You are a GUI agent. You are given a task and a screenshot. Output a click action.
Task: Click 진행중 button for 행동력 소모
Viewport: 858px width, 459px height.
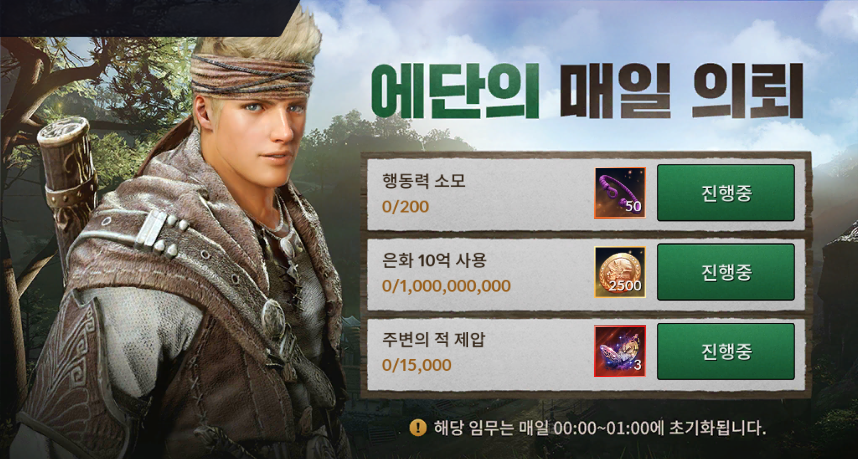coord(726,193)
